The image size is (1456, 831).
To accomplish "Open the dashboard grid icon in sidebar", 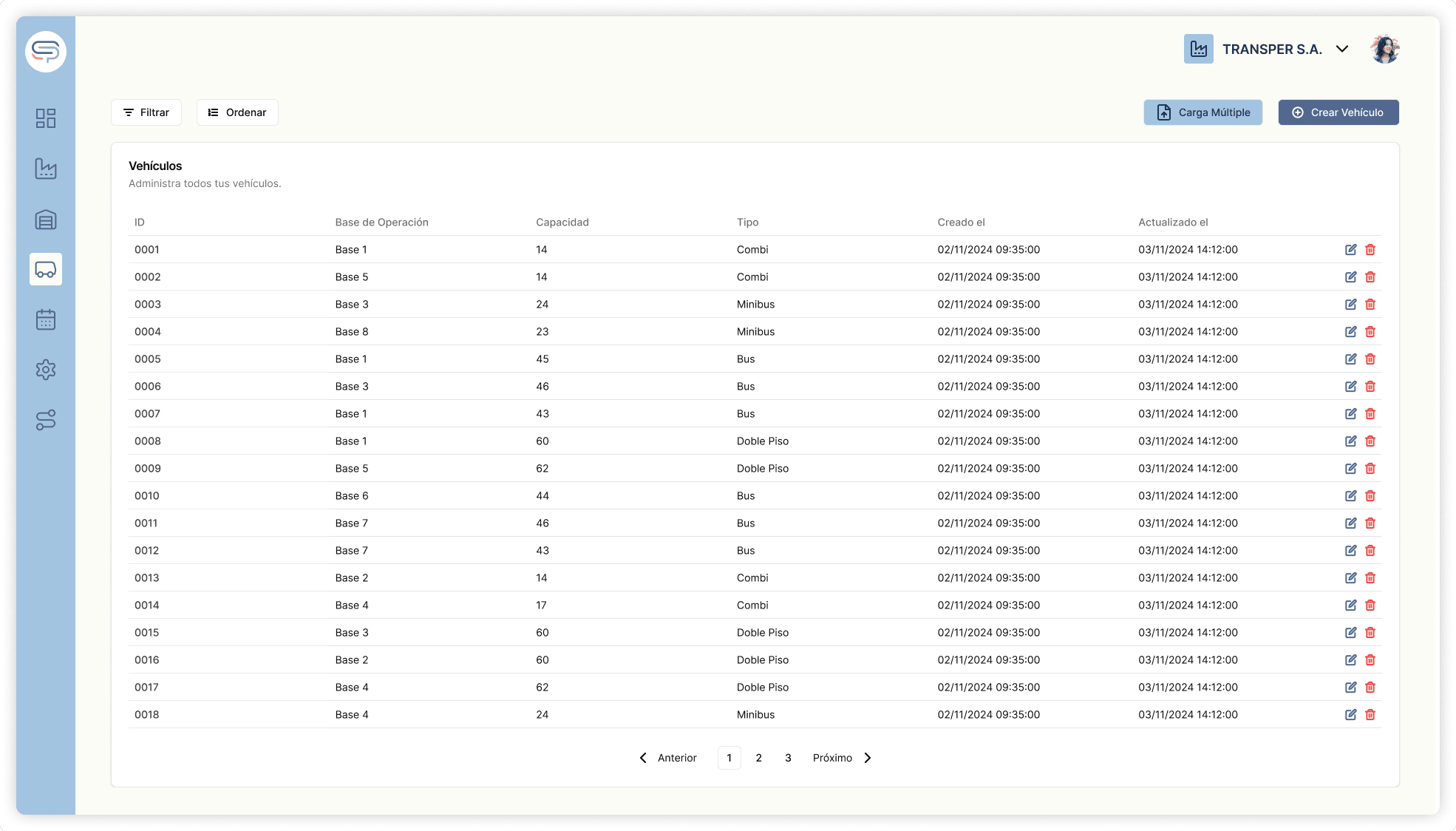I will click(46, 118).
